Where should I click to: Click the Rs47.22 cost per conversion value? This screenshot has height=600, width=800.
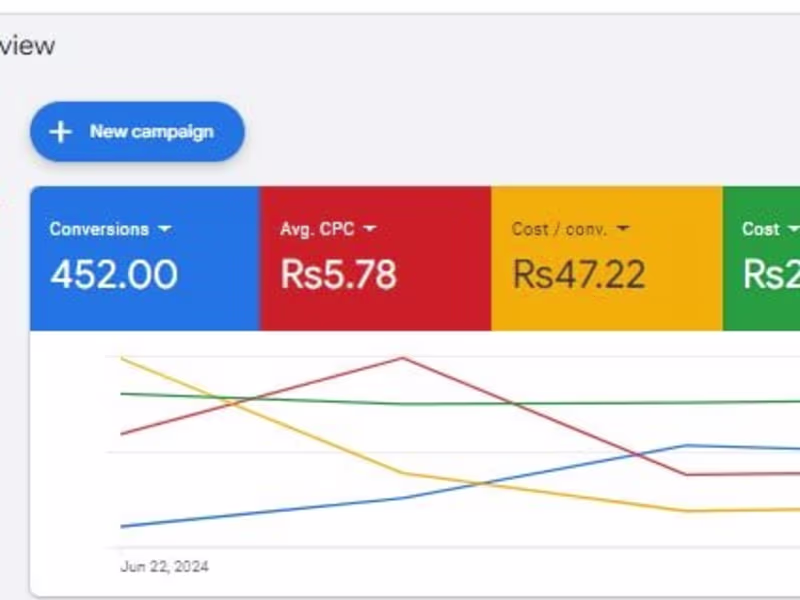[x=578, y=274]
